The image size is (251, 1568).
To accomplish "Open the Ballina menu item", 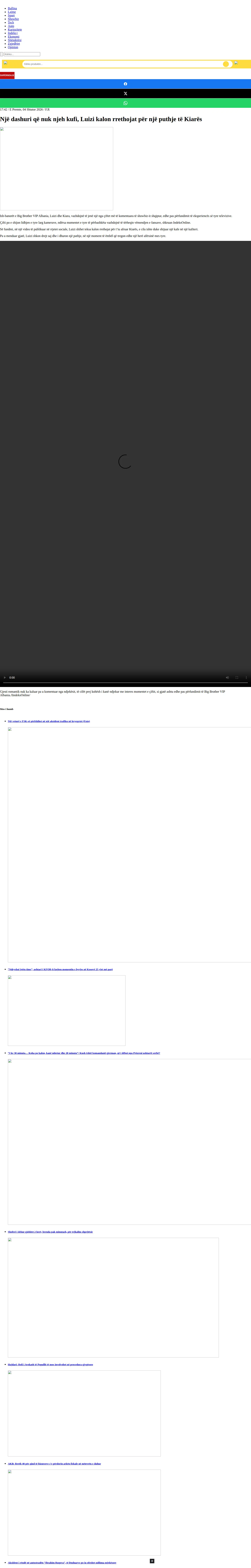I will click(x=12, y=8).
